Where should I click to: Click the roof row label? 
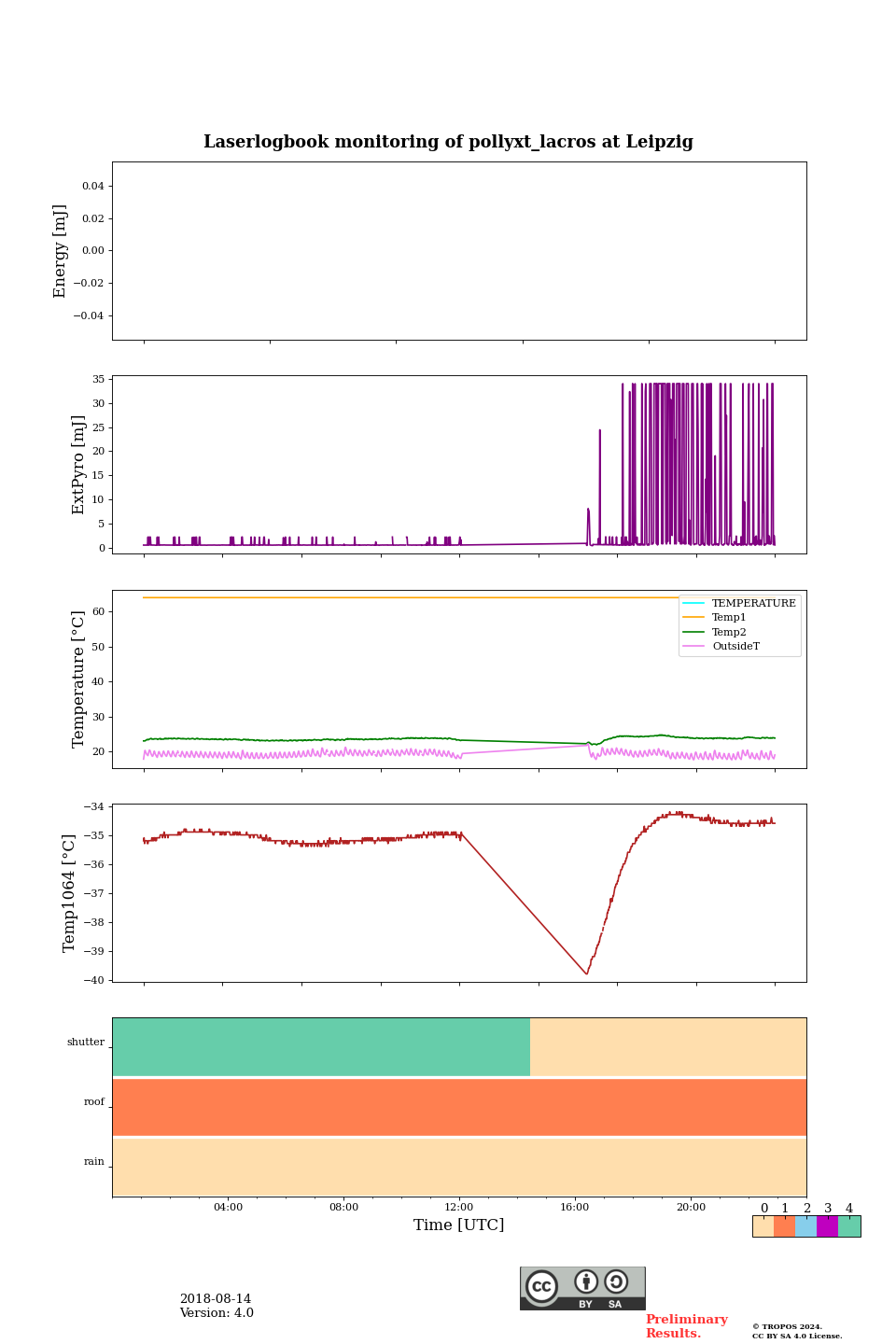coord(94,1101)
